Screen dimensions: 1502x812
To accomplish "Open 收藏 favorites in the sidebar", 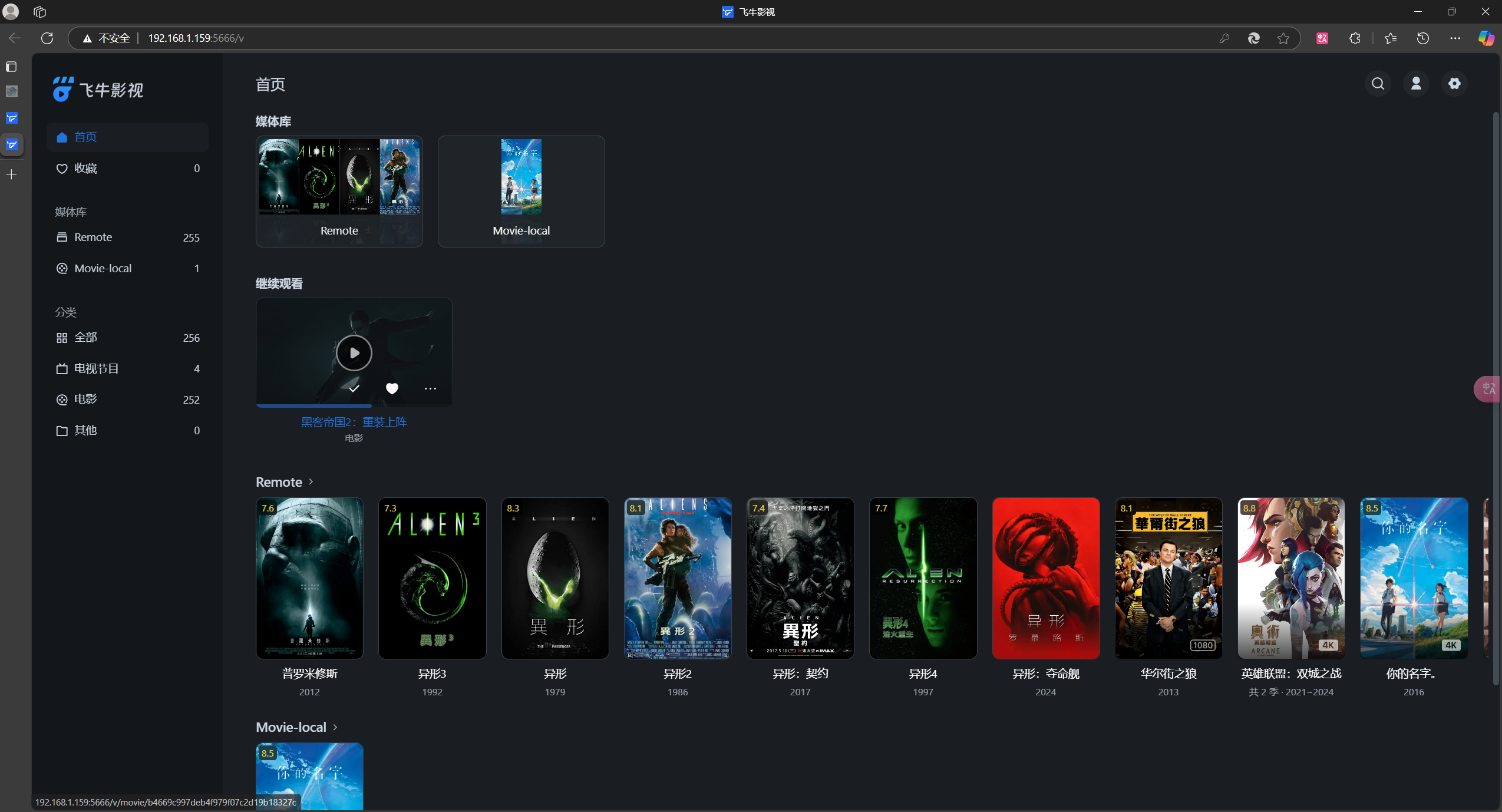I will pos(127,169).
